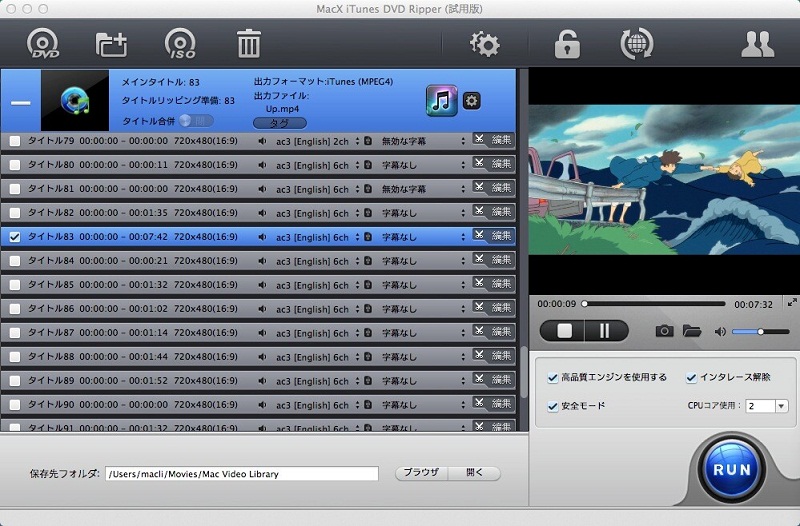
Task: Select the Title 81 row text
Action: tap(133, 189)
